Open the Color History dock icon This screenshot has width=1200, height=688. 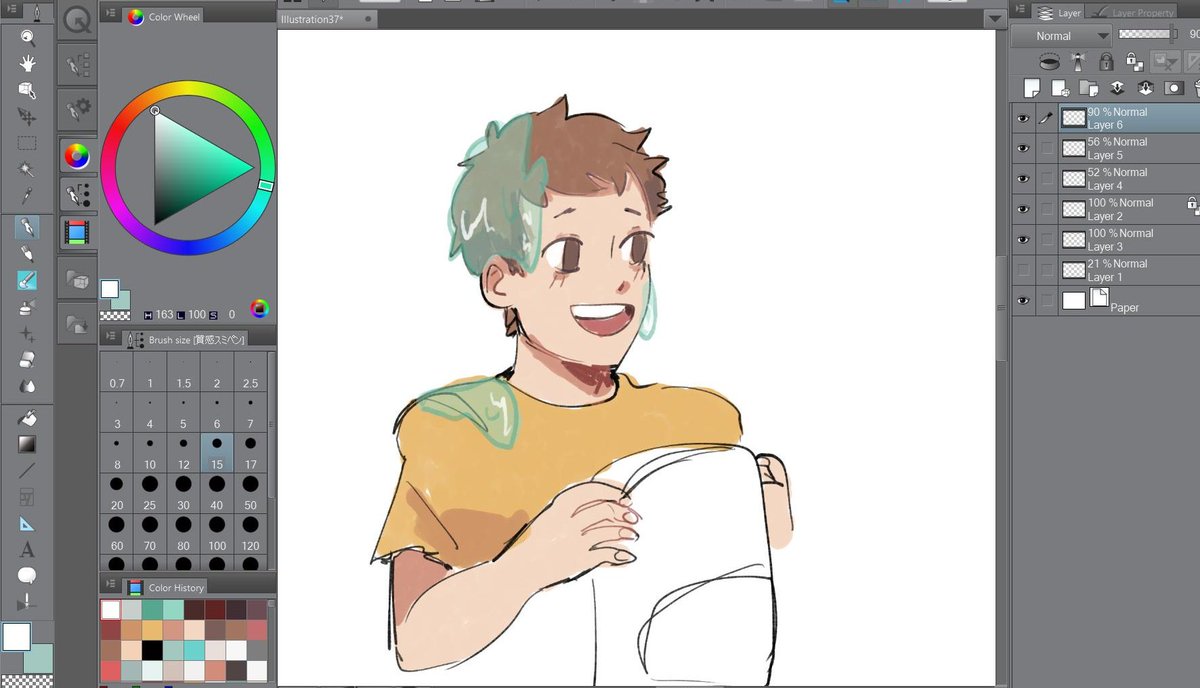tap(77, 233)
